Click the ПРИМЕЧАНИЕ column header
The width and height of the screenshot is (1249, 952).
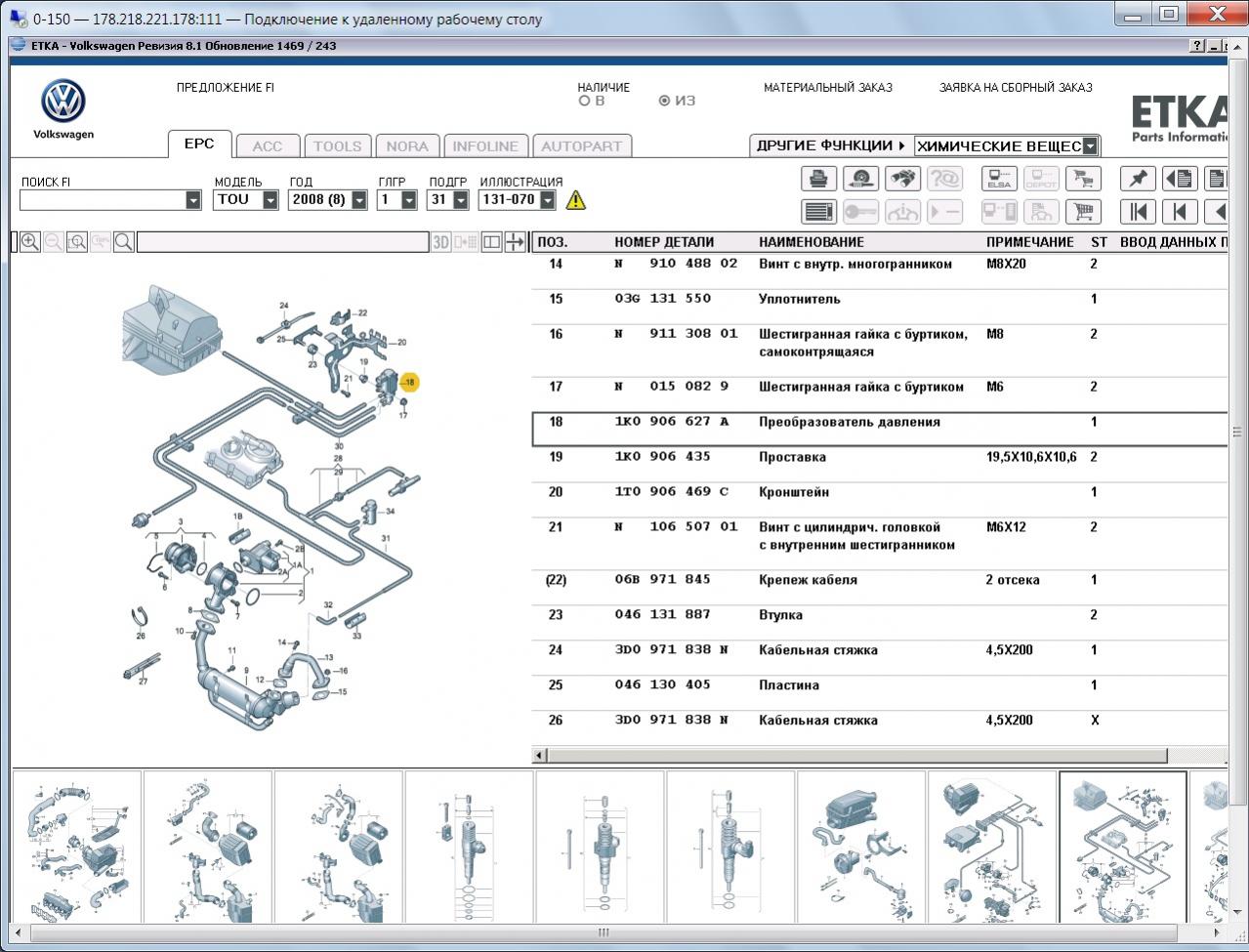click(1030, 242)
